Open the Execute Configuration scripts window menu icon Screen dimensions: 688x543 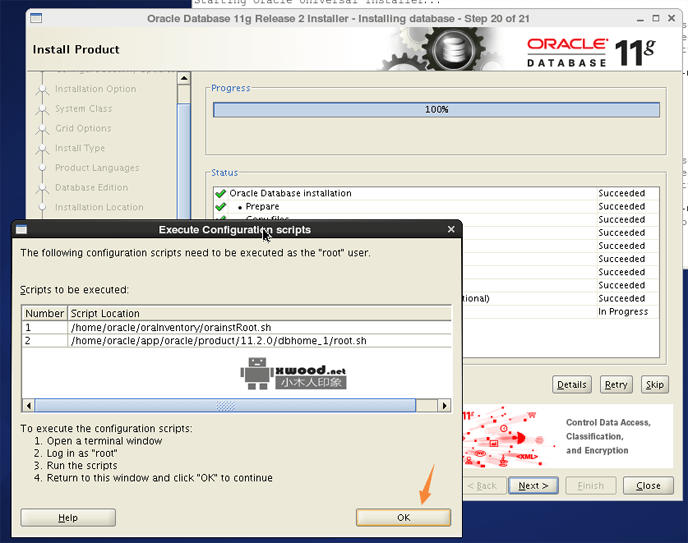tap(22, 229)
